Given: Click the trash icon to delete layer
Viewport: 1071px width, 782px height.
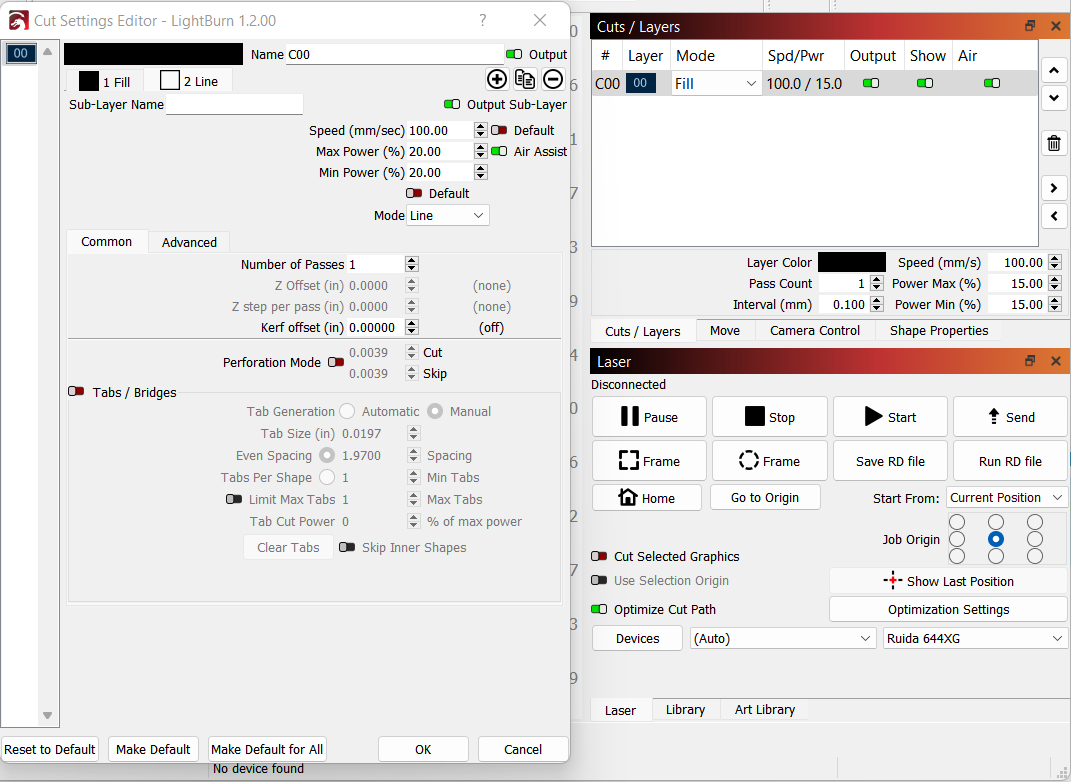Looking at the screenshot, I should point(1054,143).
